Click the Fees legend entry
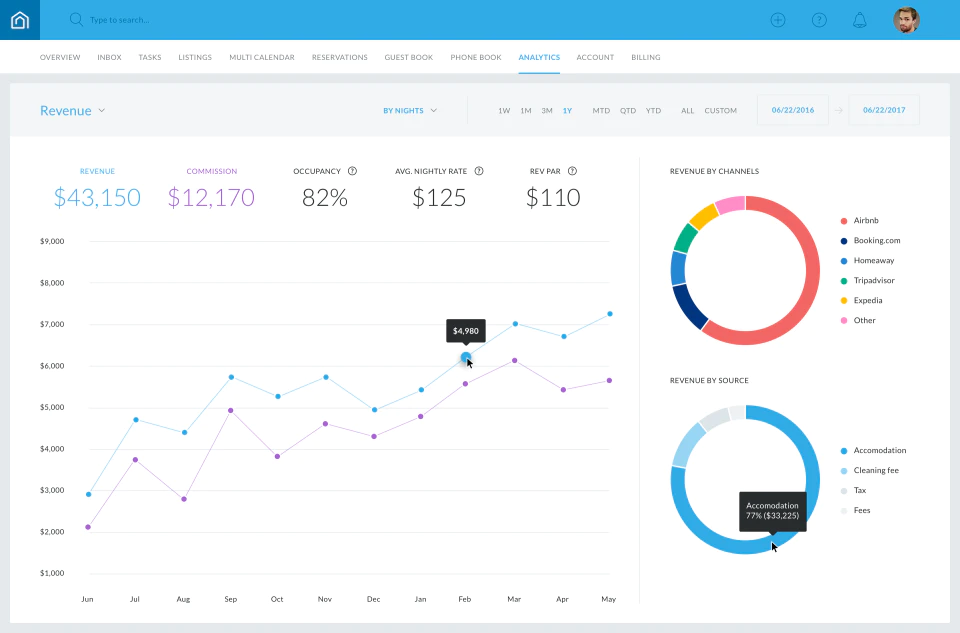Screen dimensions: 960x633 [855, 511]
